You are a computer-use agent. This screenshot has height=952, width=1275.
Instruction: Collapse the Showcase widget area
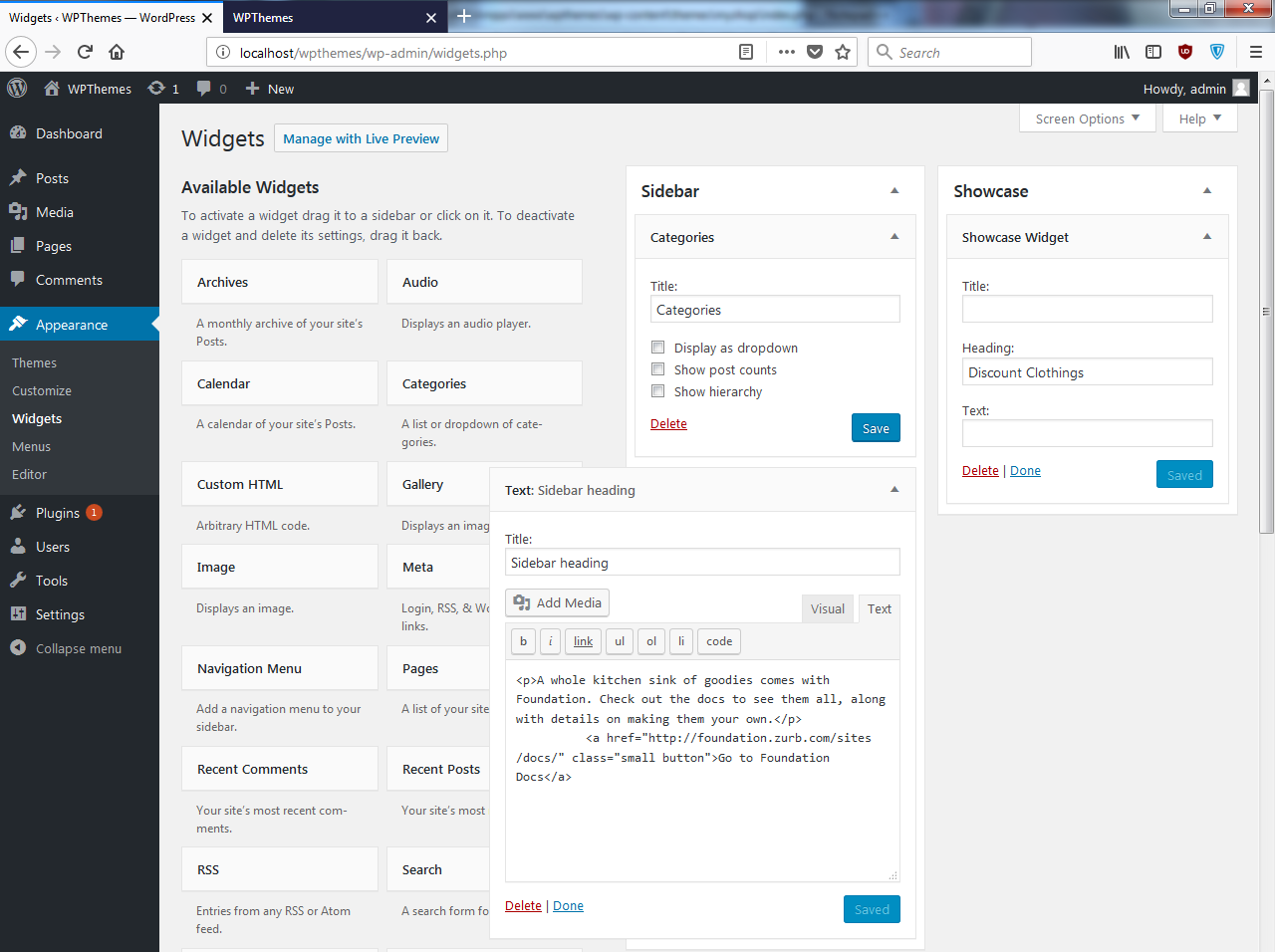(1207, 190)
